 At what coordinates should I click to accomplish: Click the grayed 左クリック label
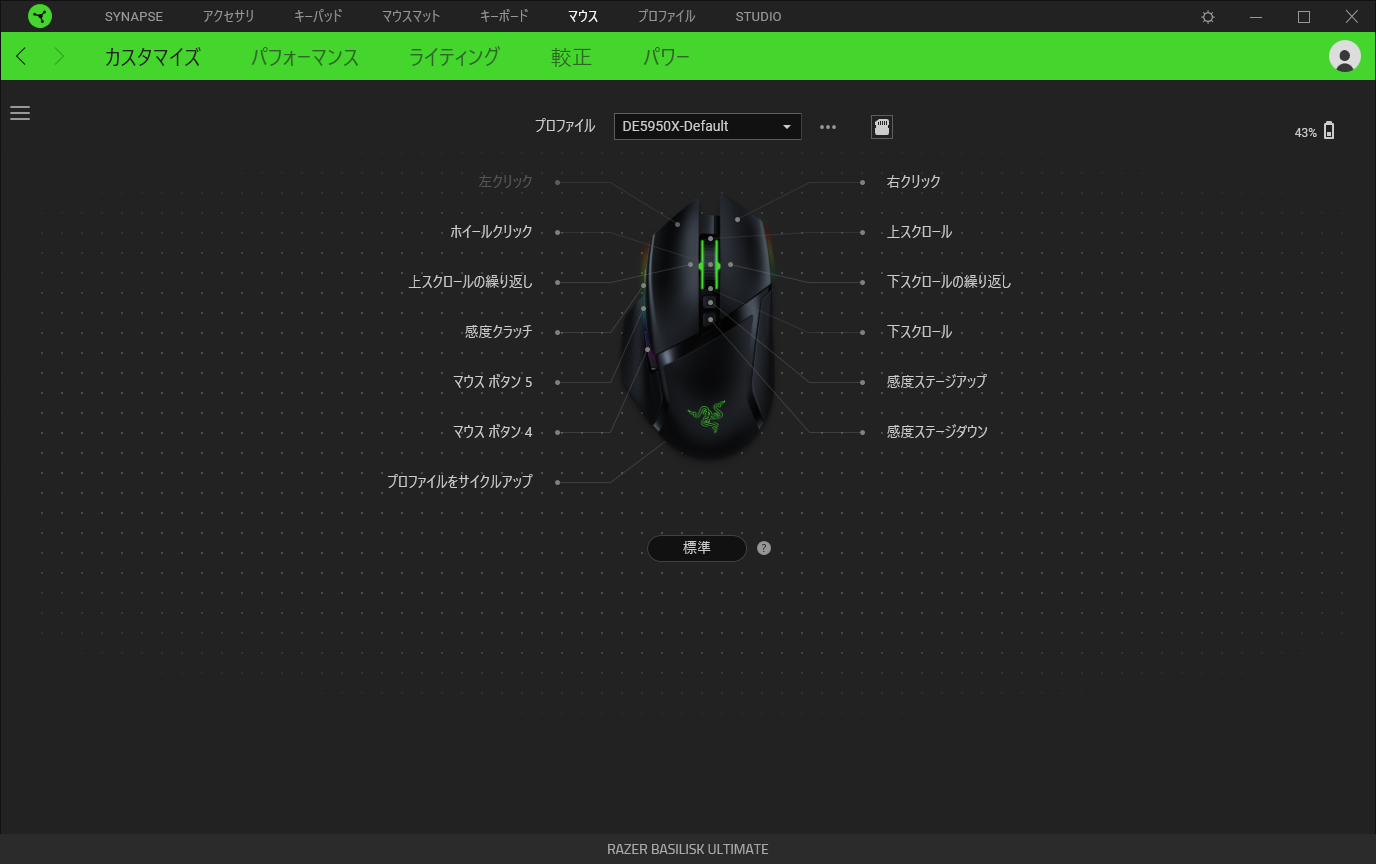505,182
